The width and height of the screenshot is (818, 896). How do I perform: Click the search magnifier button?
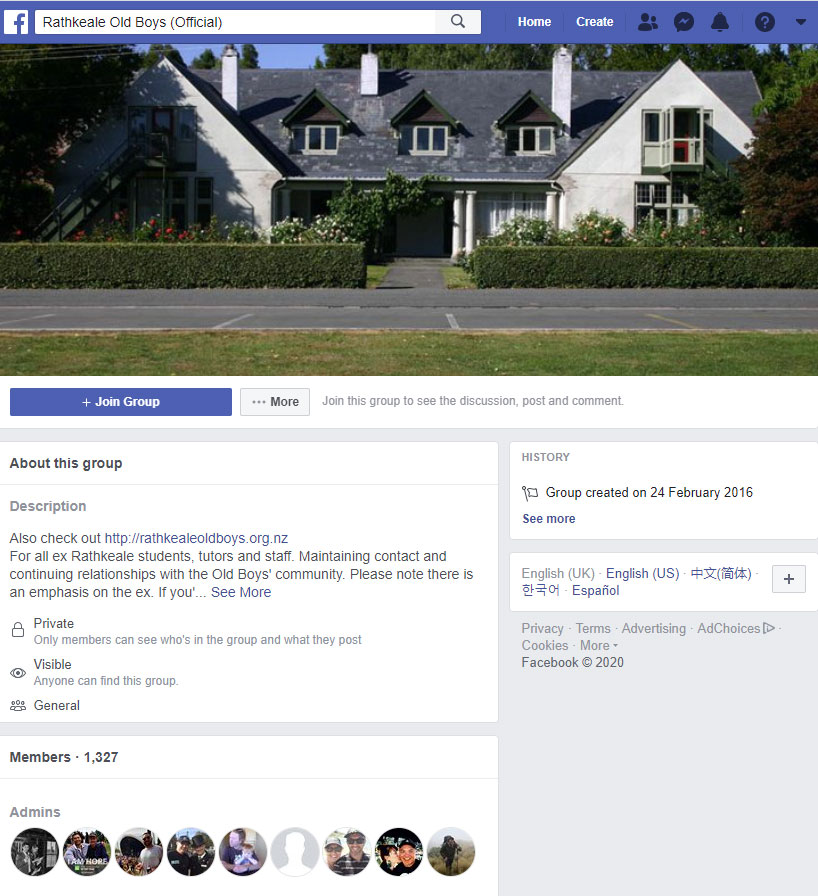(458, 22)
